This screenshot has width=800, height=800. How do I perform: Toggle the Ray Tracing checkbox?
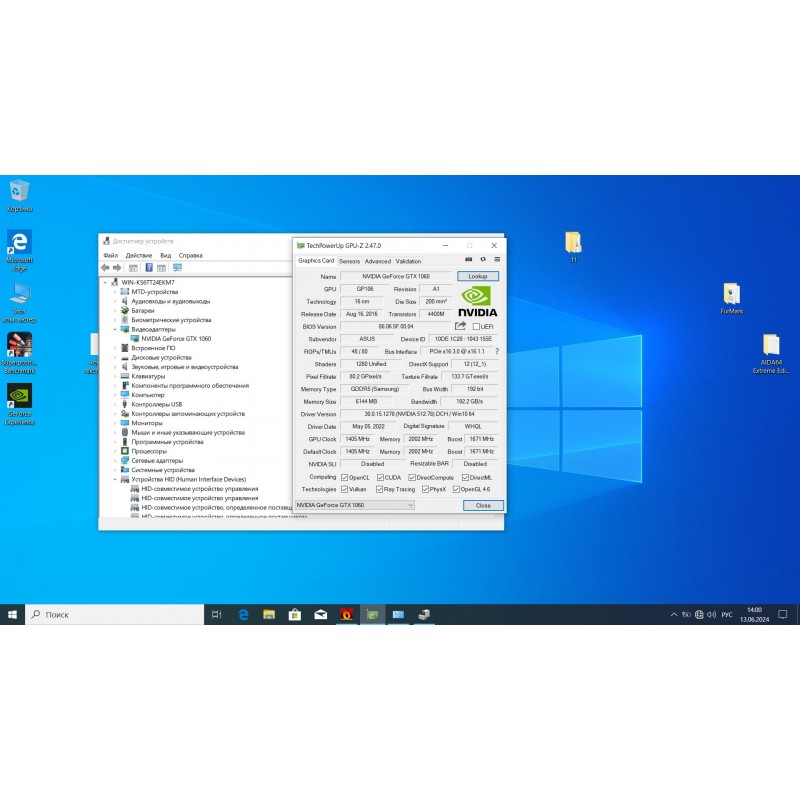pos(379,489)
